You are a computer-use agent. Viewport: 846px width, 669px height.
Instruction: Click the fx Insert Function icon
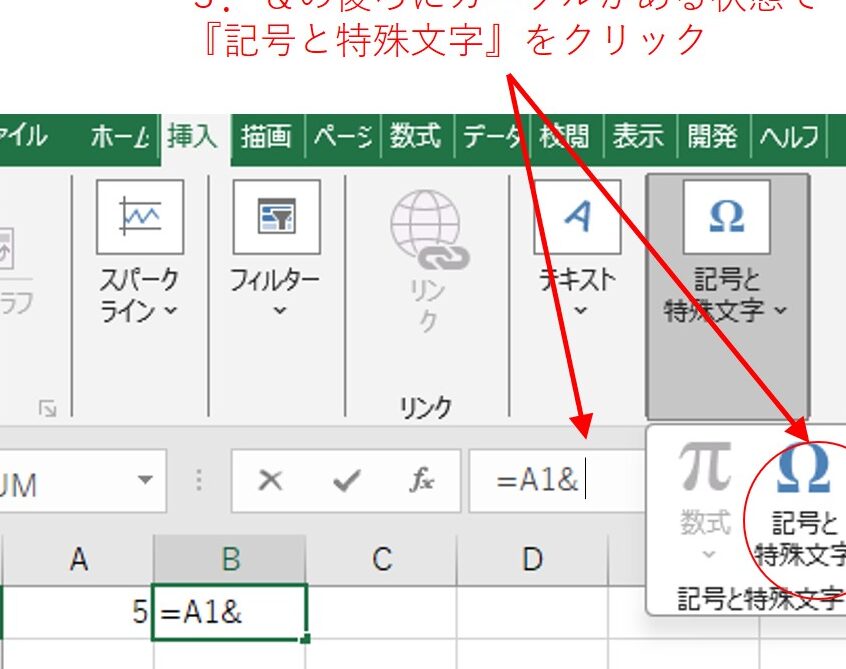click(421, 480)
